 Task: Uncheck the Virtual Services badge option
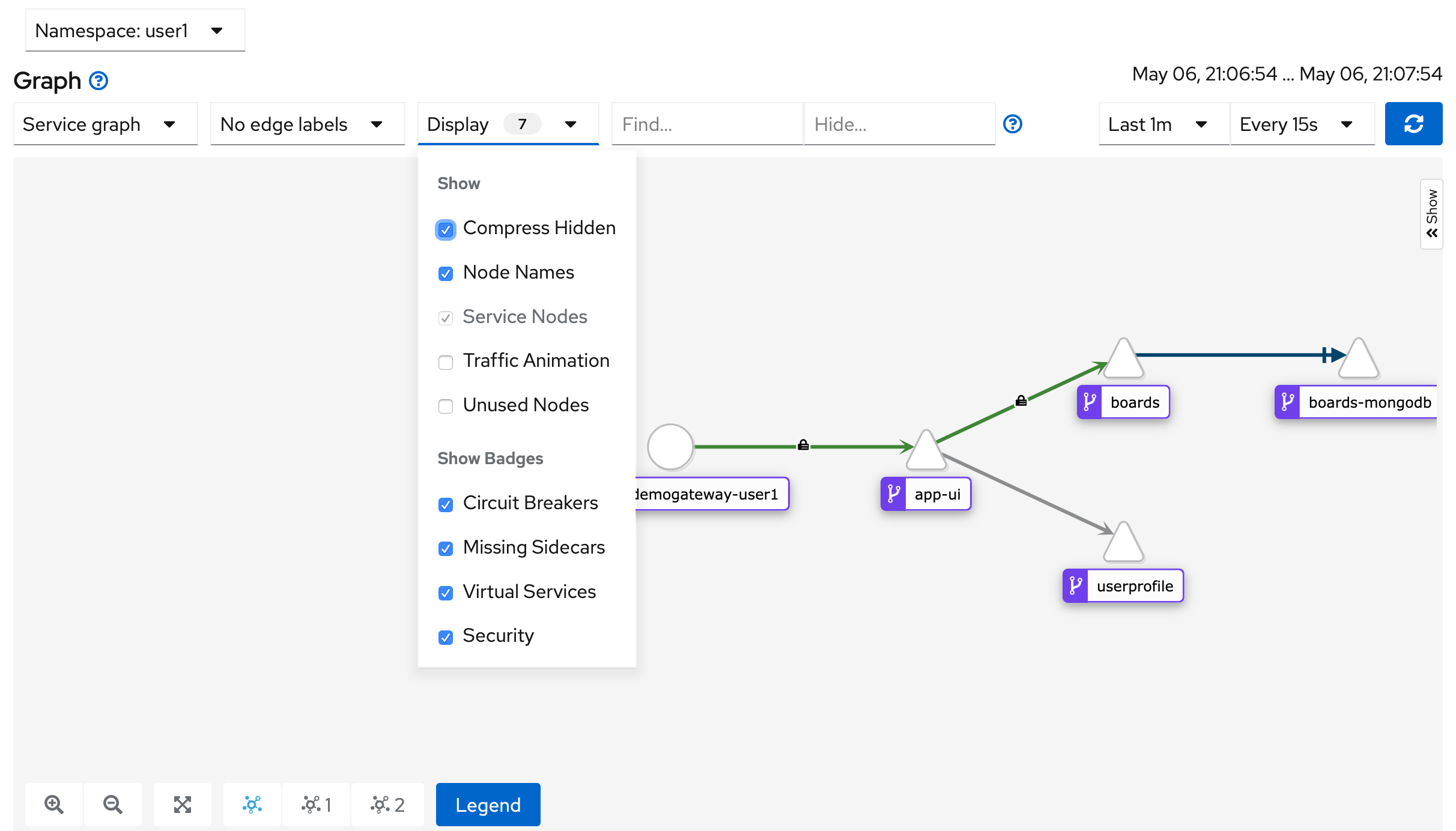click(446, 593)
